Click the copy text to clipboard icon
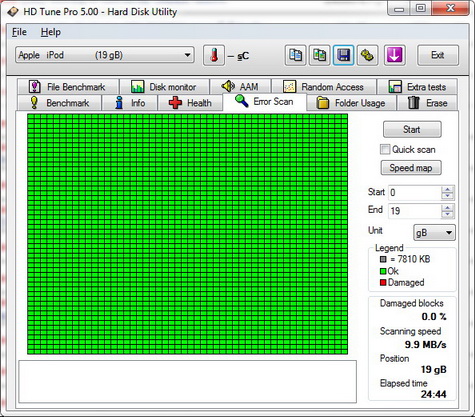 [295, 55]
